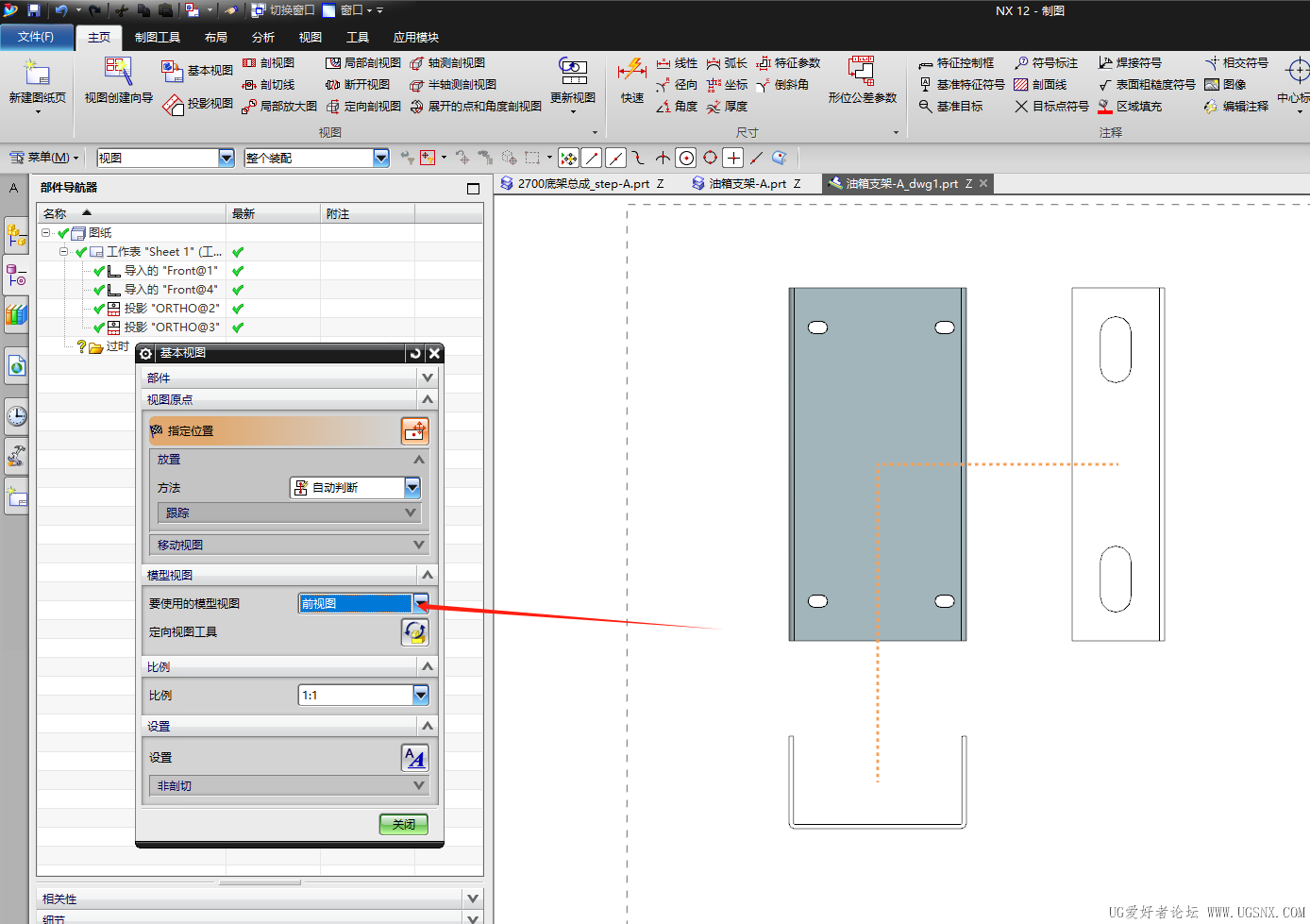Open the text Settings (设置) icon in dialog
1310x924 pixels.
click(415, 758)
